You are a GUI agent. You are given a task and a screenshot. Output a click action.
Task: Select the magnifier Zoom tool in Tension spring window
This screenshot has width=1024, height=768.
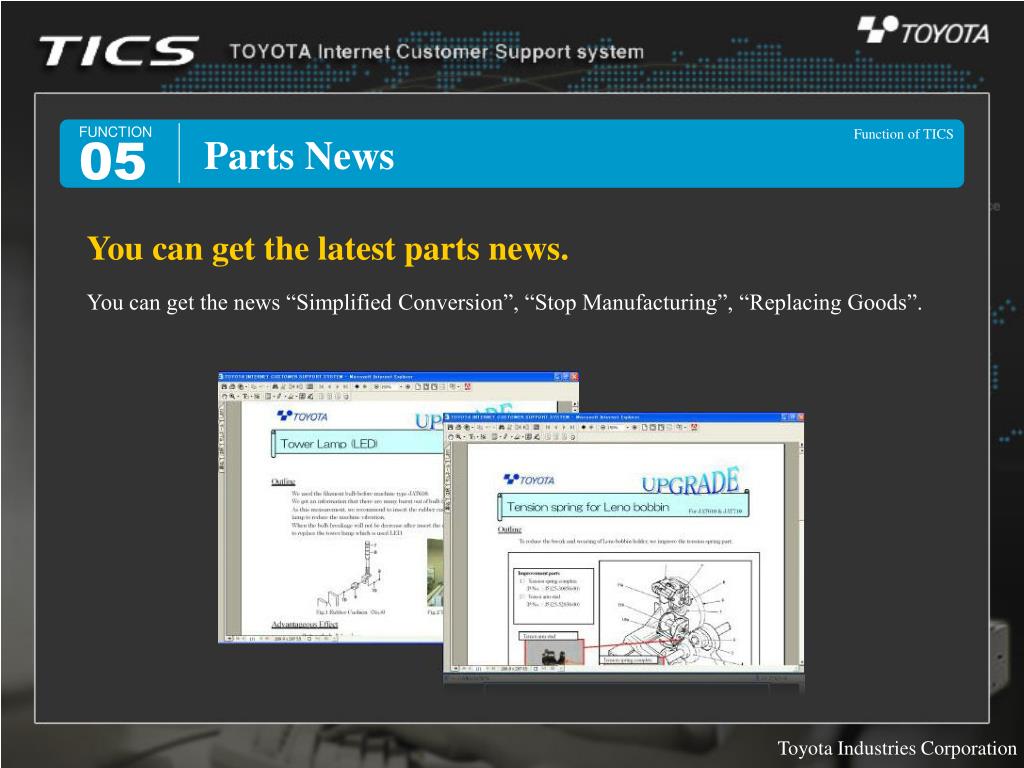pos(459,436)
